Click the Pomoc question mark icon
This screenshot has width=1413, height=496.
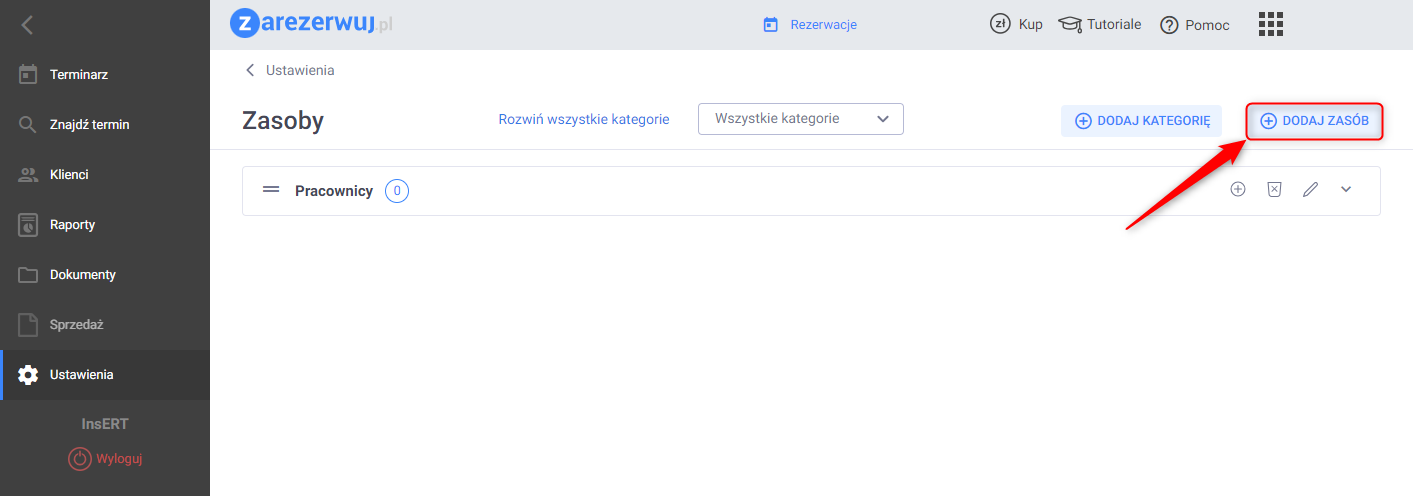click(x=1169, y=26)
